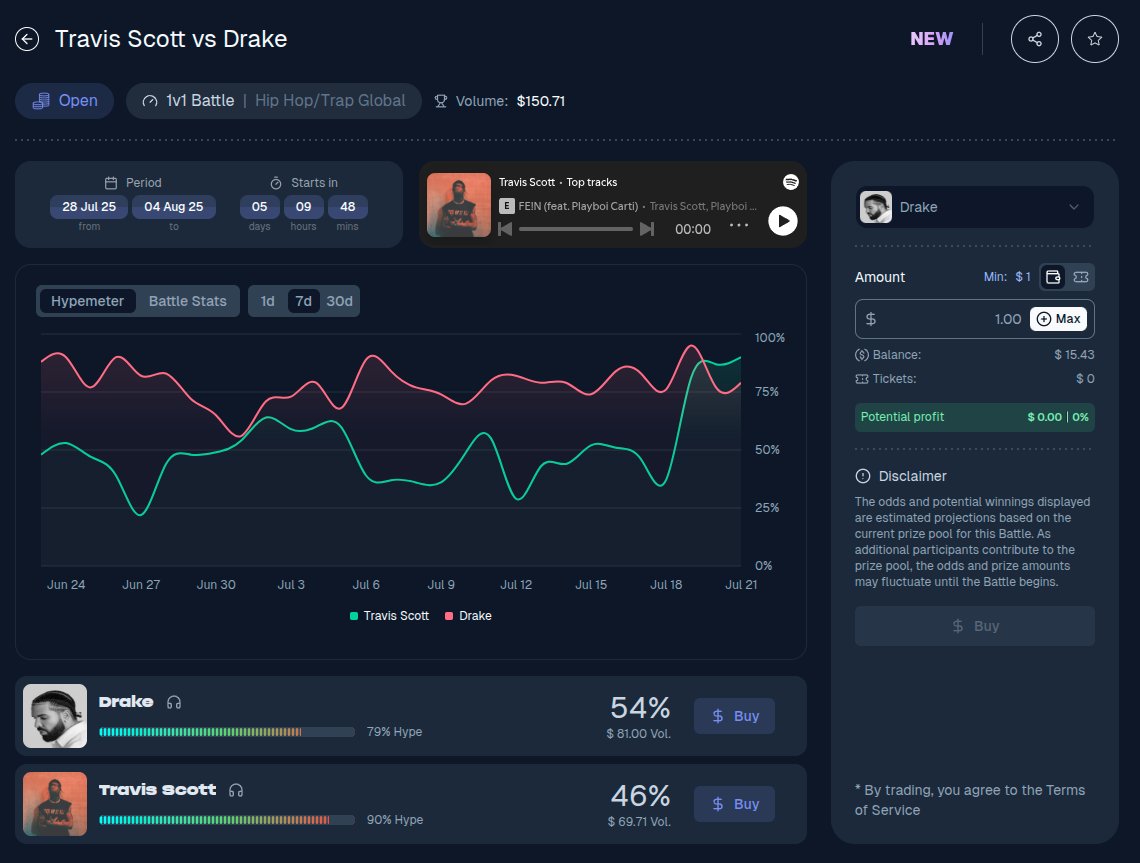Go back with the arrow icon
1140x863 pixels.
(27, 39)
